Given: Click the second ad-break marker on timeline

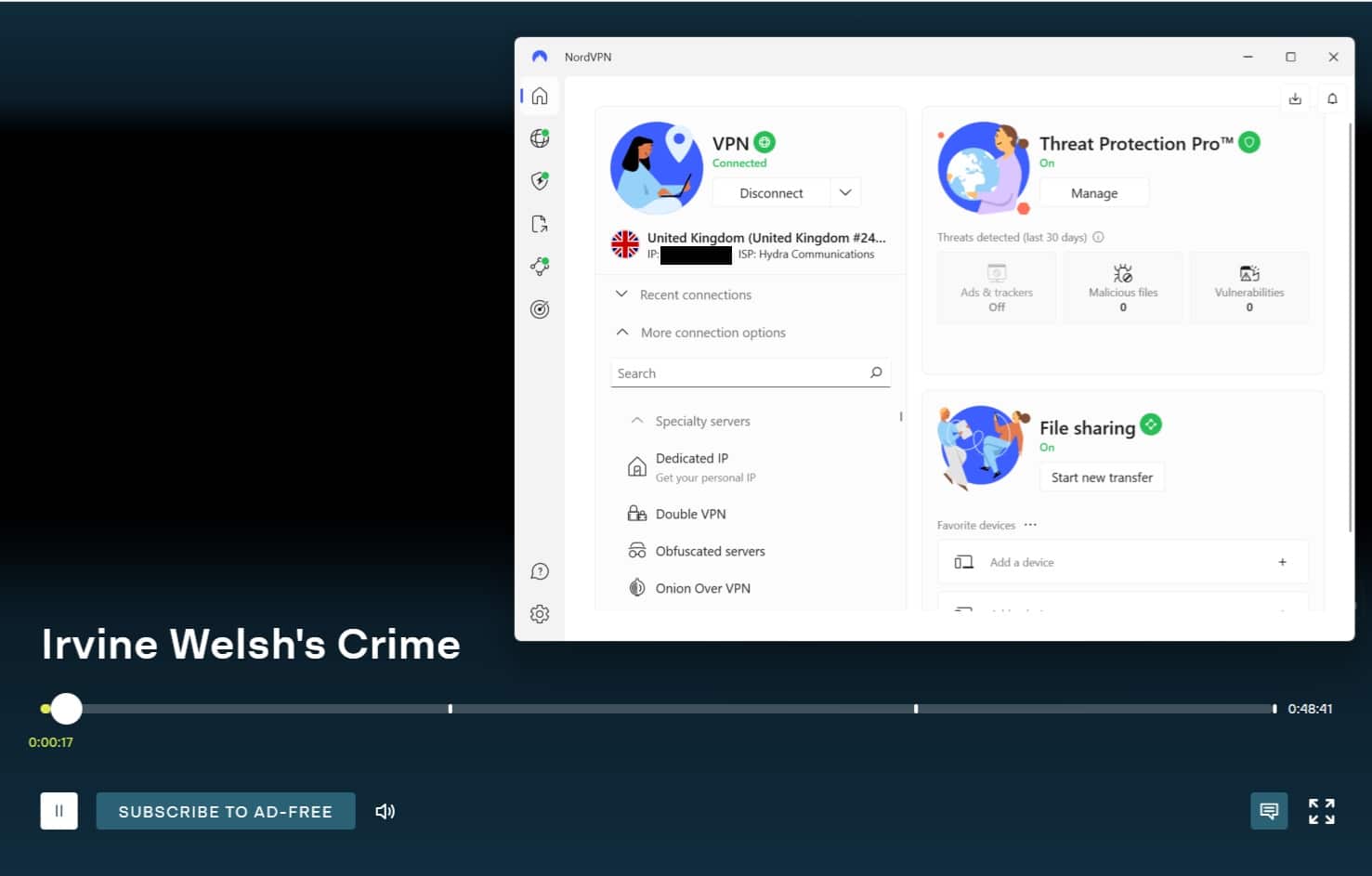Looking at the screenshot, I should (916, 709).
